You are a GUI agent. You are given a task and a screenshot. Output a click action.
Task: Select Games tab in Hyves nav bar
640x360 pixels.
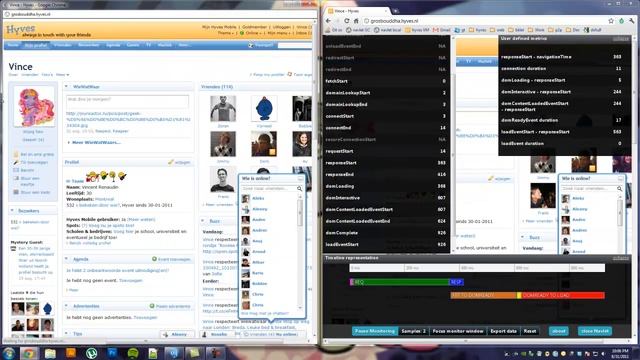pos(133,45)
